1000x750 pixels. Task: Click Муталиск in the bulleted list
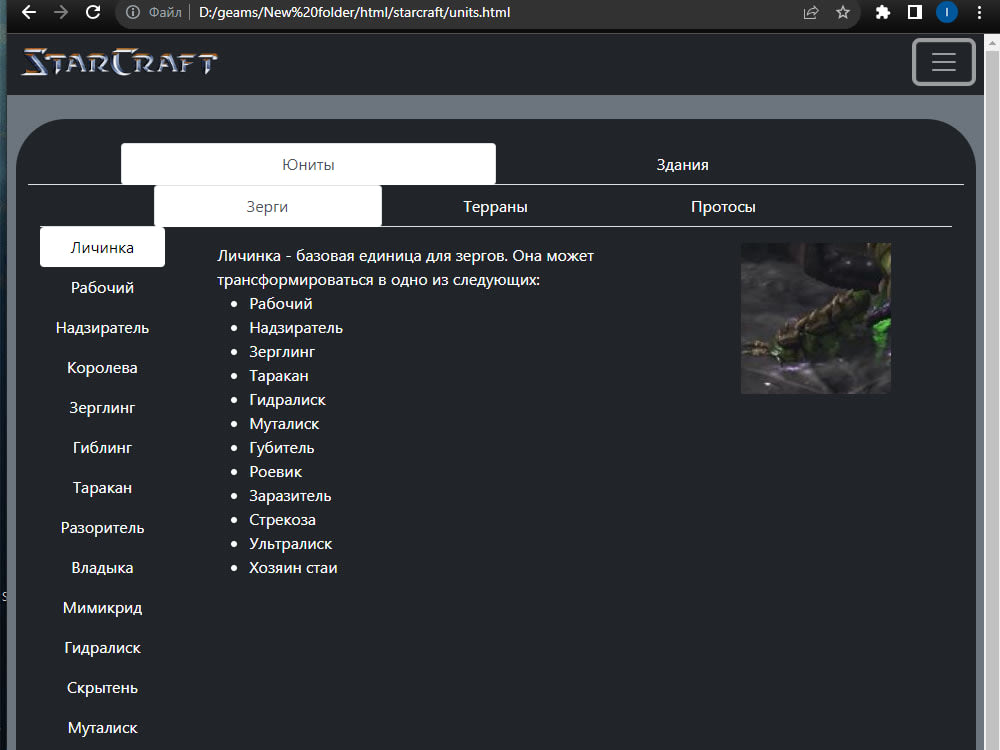[284, 424]
